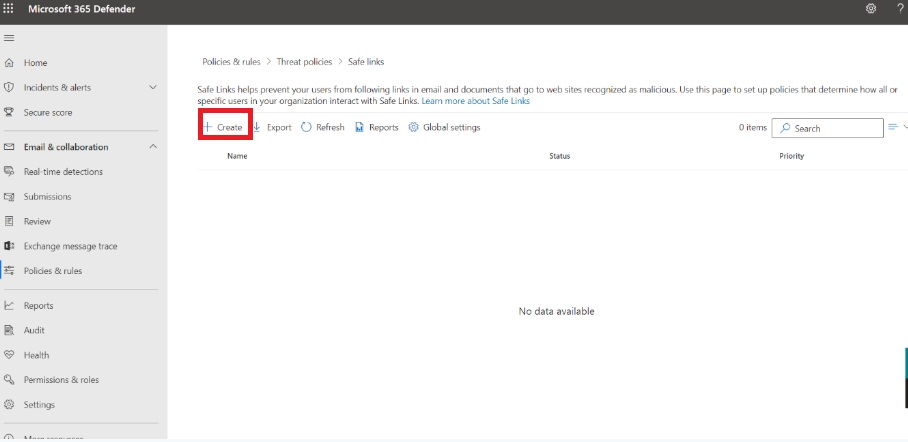Click the Home house icon

coord(9,63)
